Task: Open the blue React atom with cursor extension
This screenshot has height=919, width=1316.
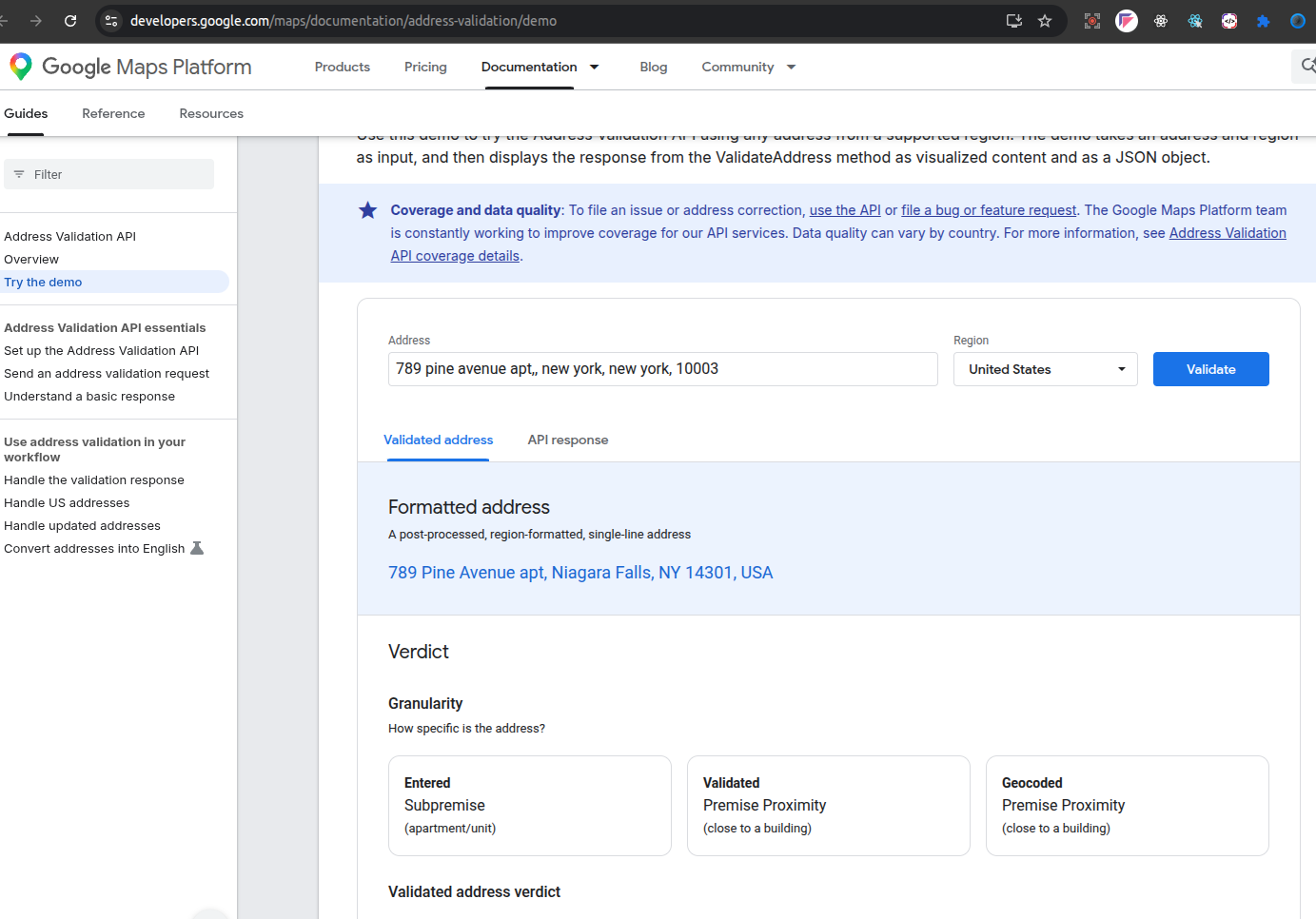Action: point(1195,21)
